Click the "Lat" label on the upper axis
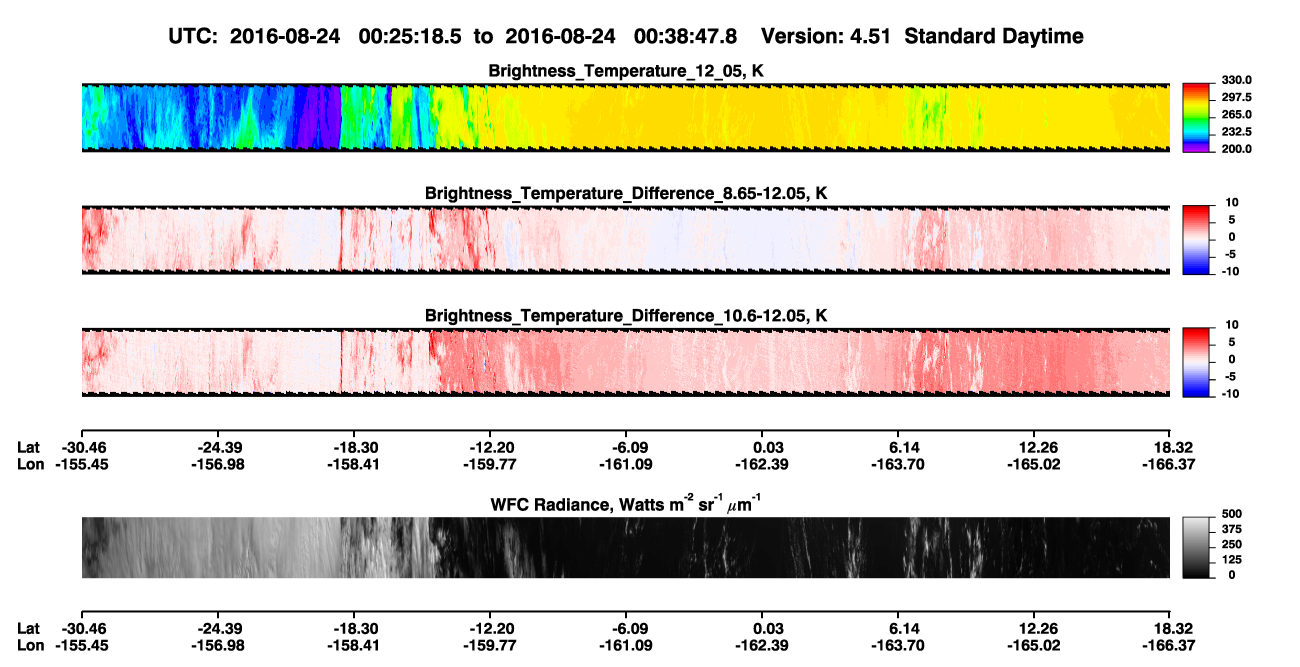 coord(29,447)
